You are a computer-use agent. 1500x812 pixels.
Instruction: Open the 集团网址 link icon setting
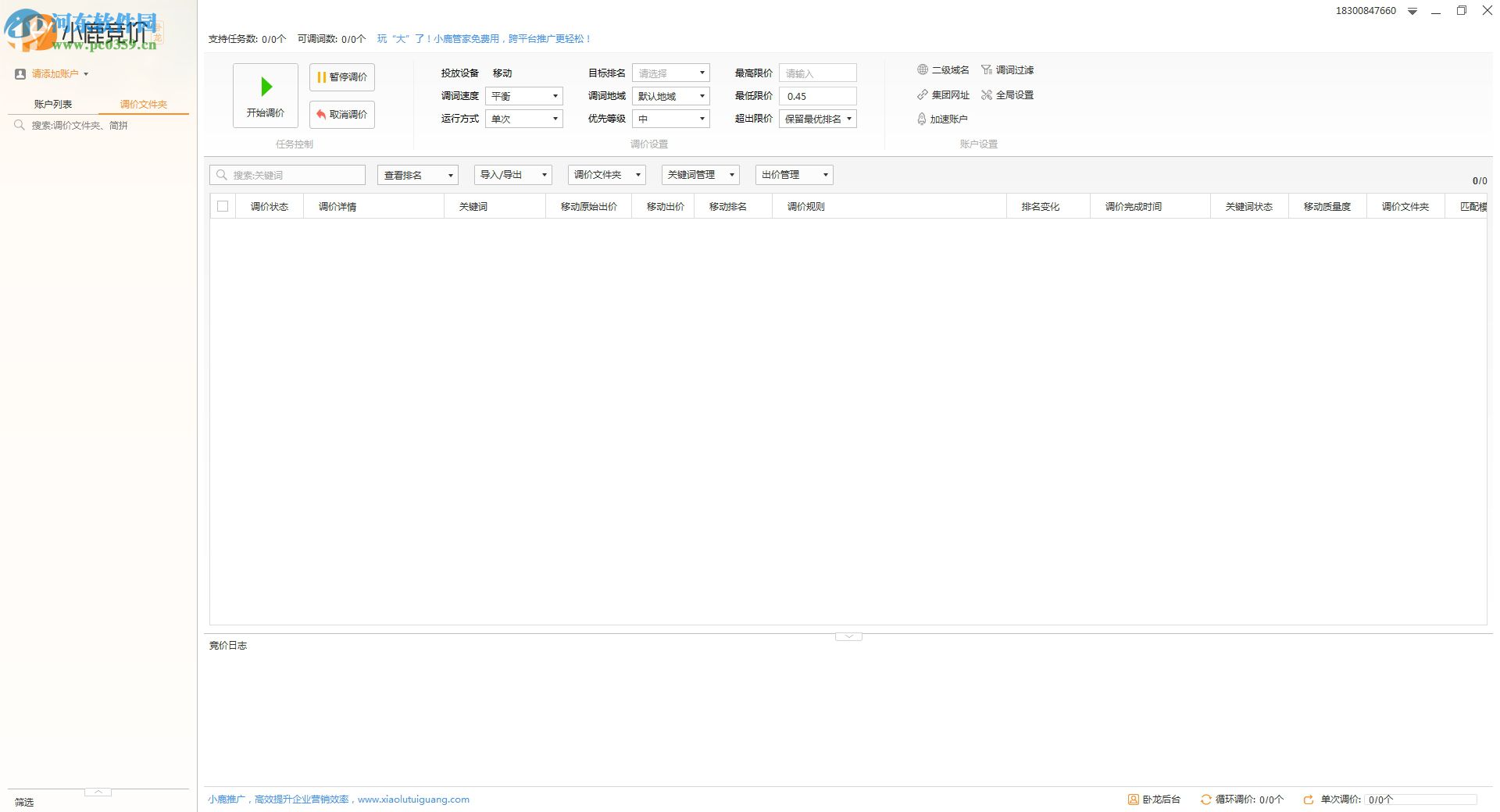pos(923,94)
